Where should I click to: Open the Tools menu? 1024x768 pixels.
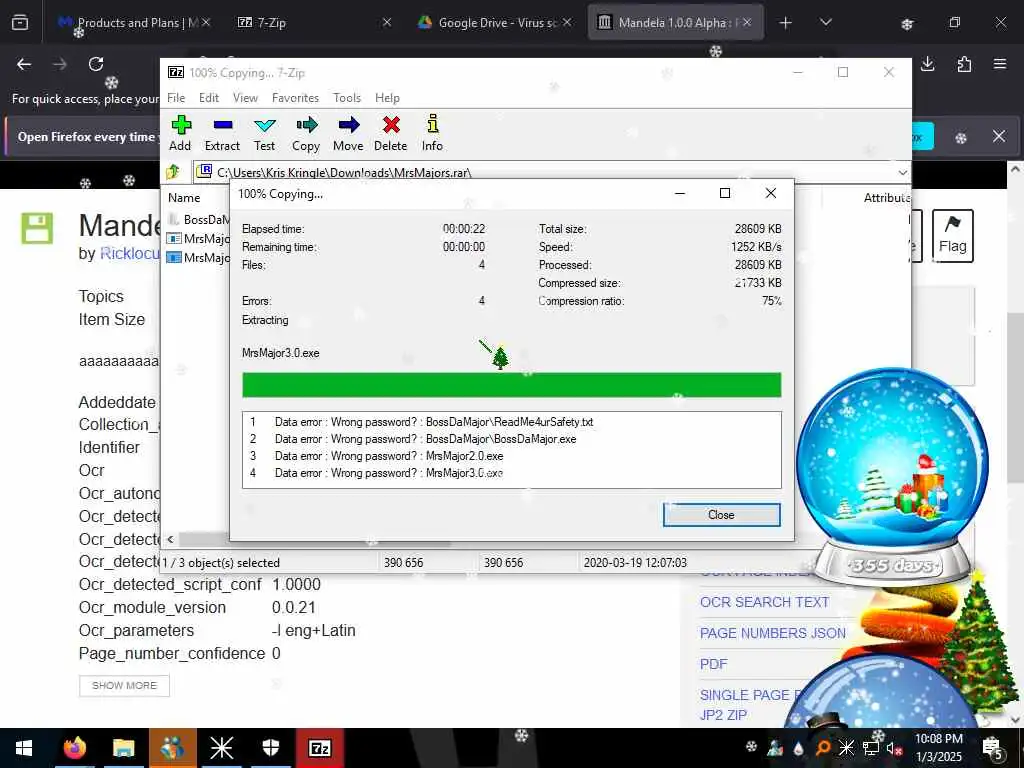point(347,98)
